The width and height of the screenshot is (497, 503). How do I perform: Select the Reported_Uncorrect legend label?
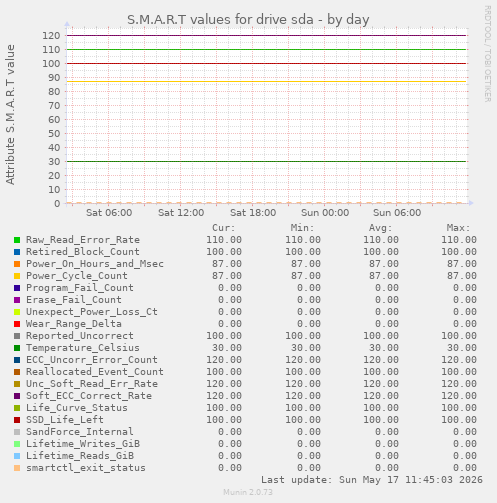[80, 336]
